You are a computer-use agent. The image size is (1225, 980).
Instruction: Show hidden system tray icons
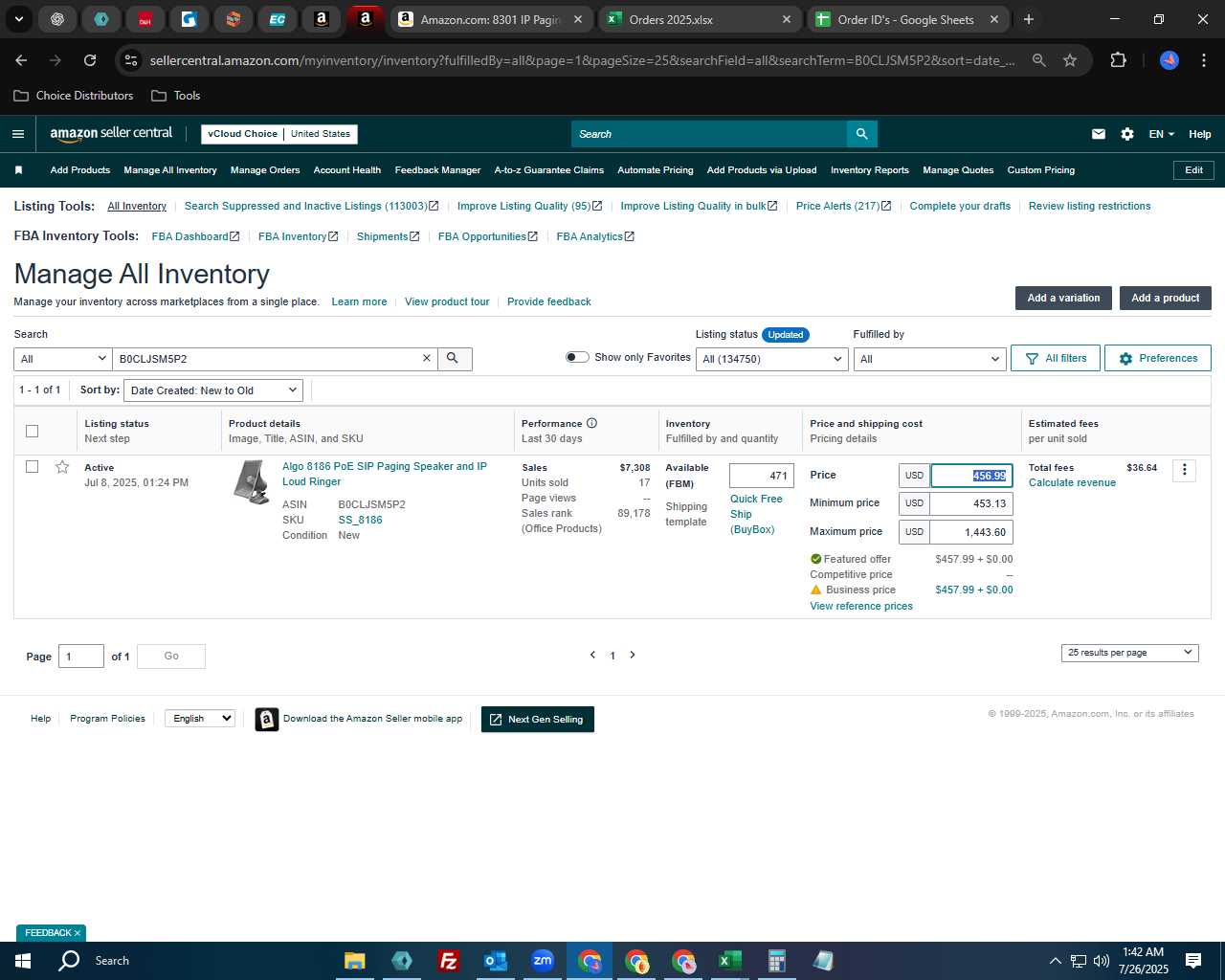[x=1055, y=961]
